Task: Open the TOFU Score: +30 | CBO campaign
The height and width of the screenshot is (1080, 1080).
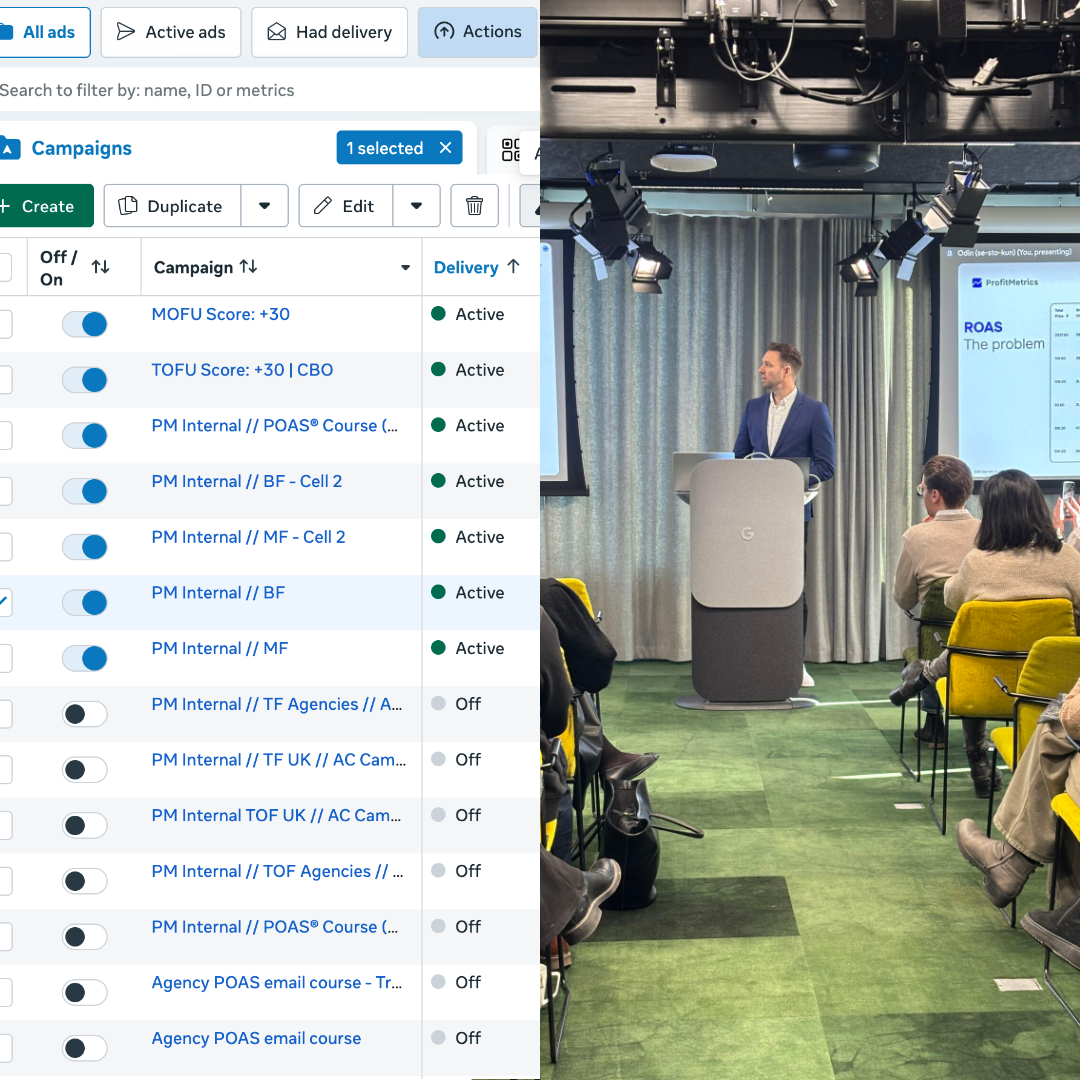Action: (x=242, y=370)
